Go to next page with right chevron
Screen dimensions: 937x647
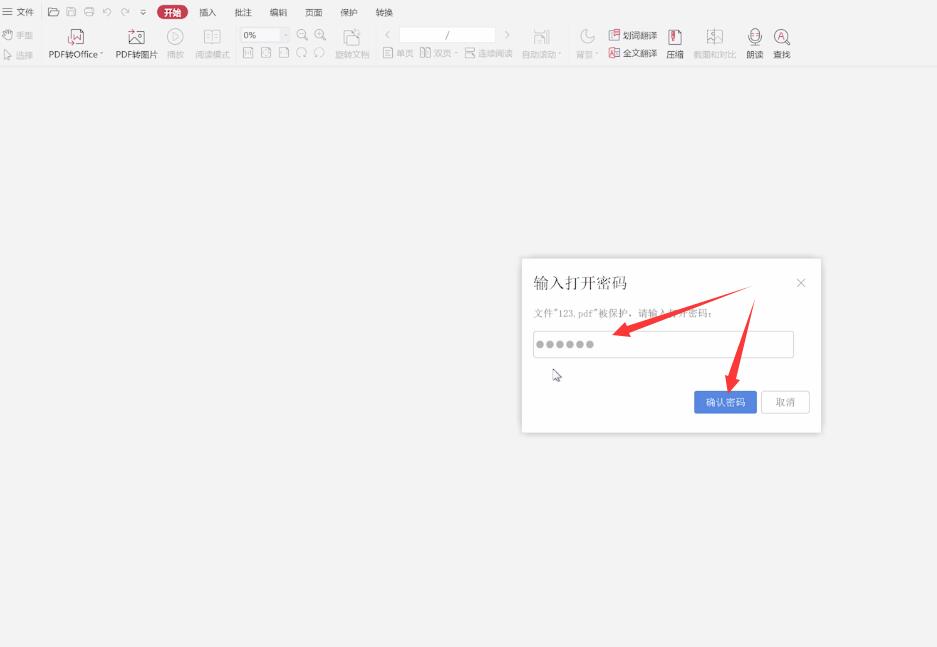click(507, 35)
